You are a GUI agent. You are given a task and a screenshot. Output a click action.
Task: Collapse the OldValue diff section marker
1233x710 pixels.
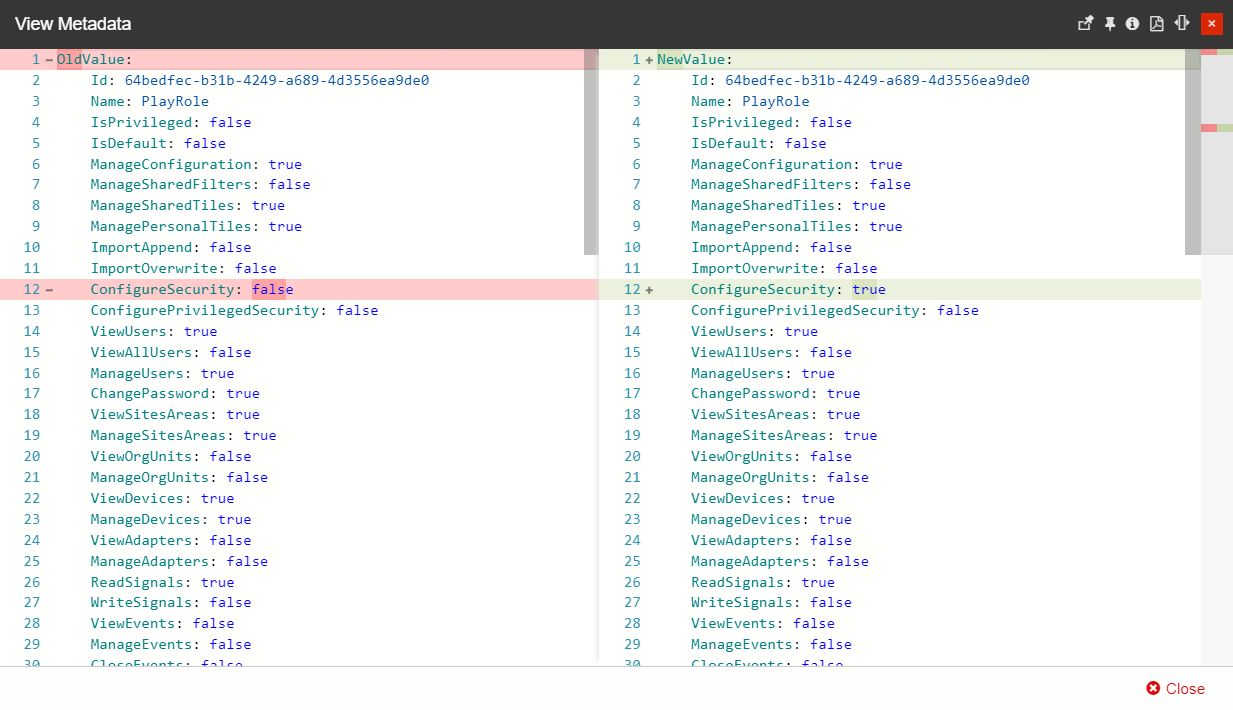pyautogui.click(x=46, y=59)
